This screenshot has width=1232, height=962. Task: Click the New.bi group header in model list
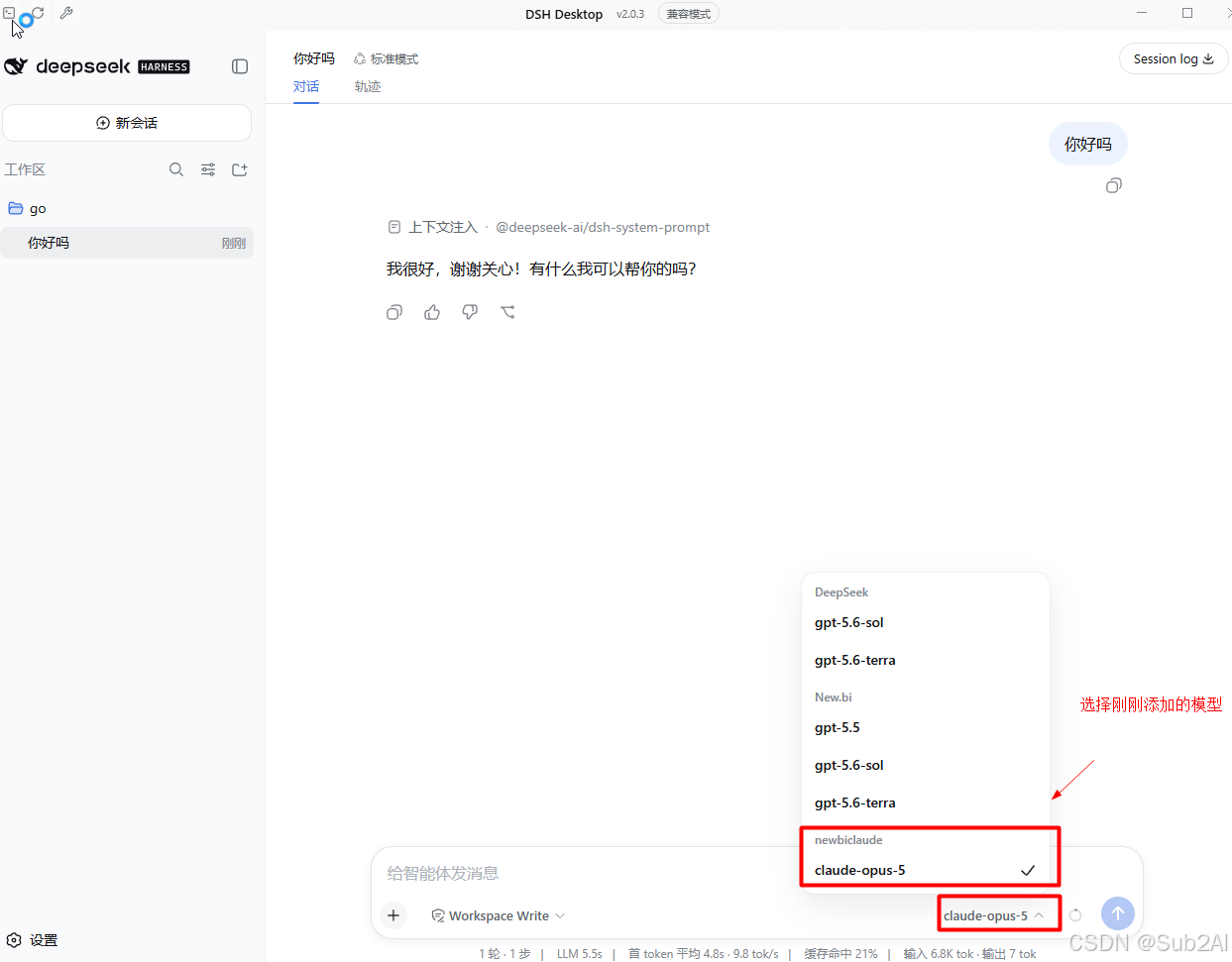click(x=834, y=697)
